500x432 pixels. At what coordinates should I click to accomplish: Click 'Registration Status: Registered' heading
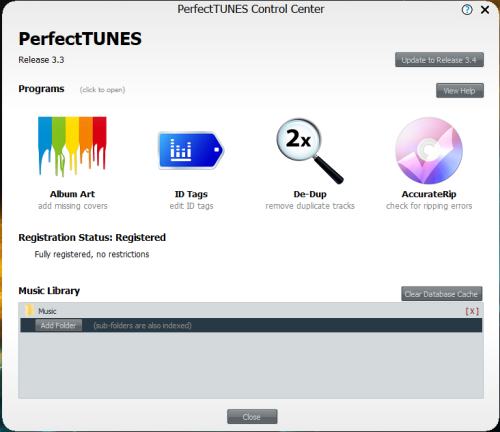[92, 237]
